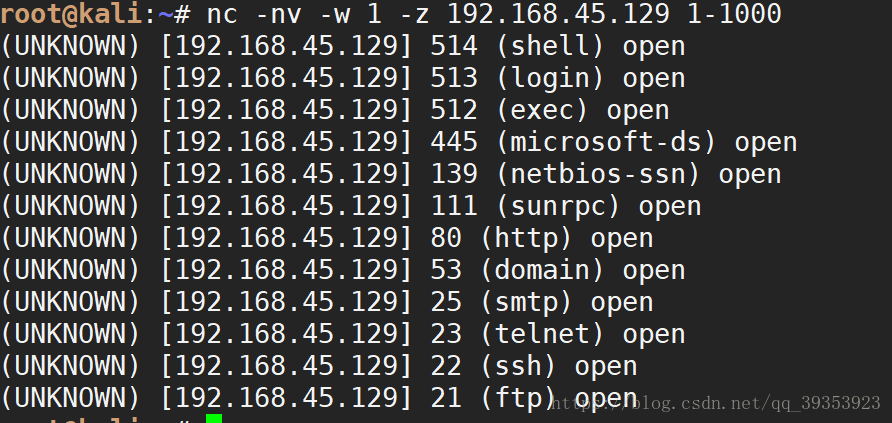Click the port 80 (http) entry
Screen dimensions: 892x423
(x=501, y=238)
